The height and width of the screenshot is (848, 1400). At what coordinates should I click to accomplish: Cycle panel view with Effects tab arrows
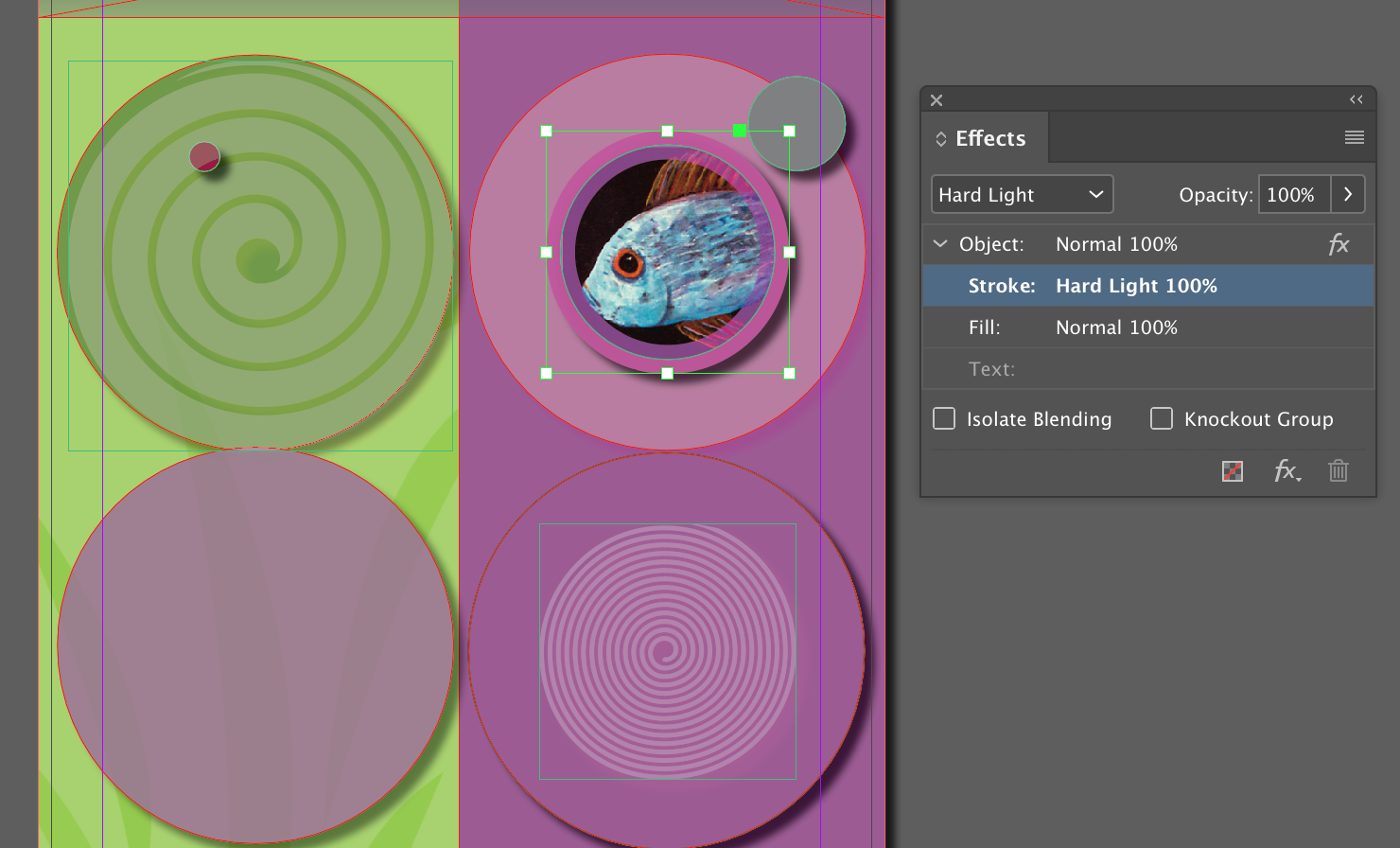pos(941,139)
